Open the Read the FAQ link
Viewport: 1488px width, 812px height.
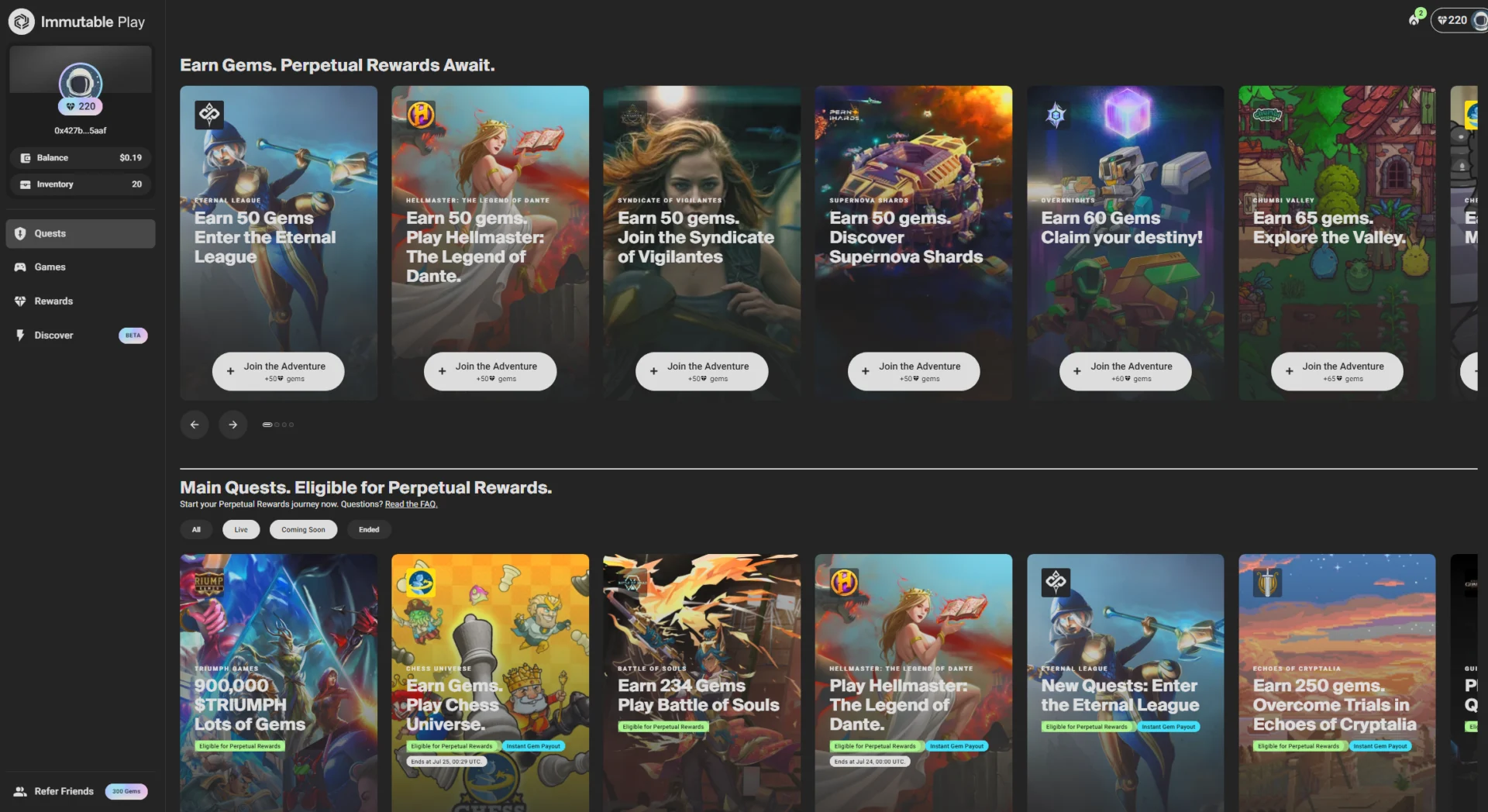[411, 504]
